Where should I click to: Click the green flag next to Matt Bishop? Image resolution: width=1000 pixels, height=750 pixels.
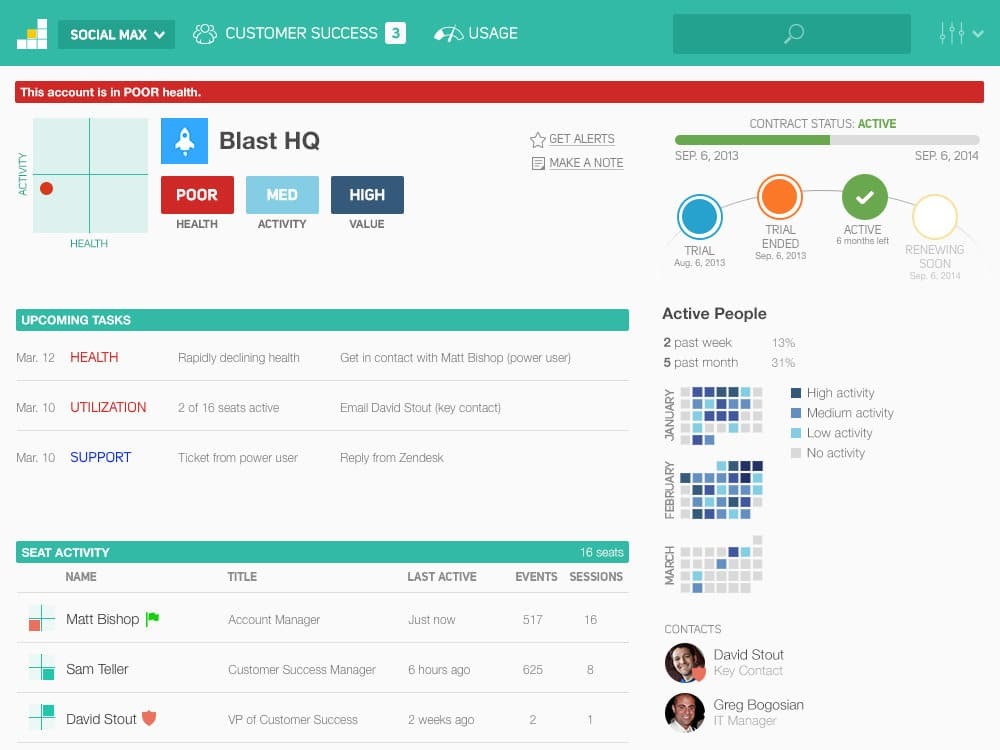tap(153, 619)
